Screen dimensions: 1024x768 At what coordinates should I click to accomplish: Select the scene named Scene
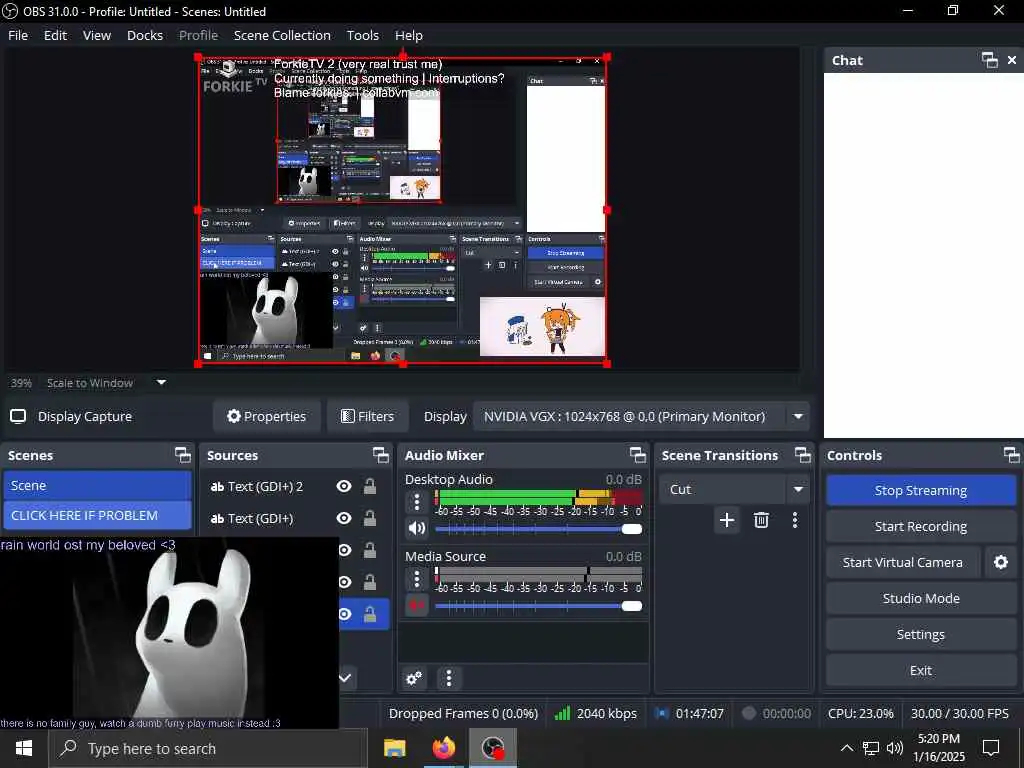pos(97,486)
